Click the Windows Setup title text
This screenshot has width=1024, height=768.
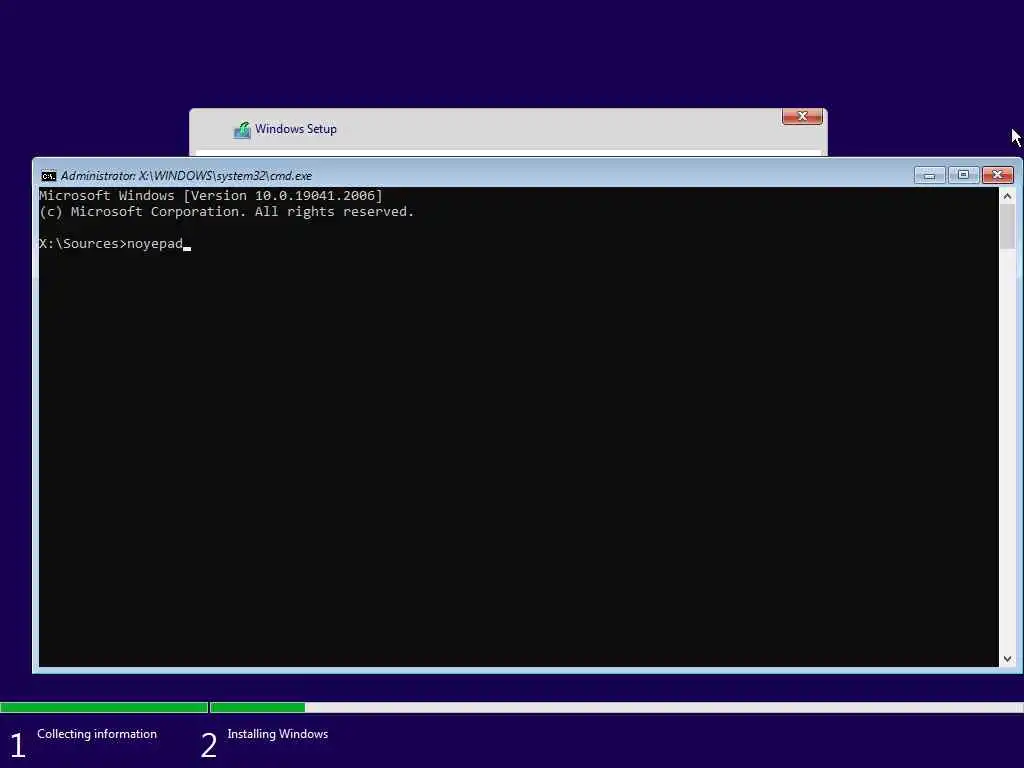[x=296, y=129]
